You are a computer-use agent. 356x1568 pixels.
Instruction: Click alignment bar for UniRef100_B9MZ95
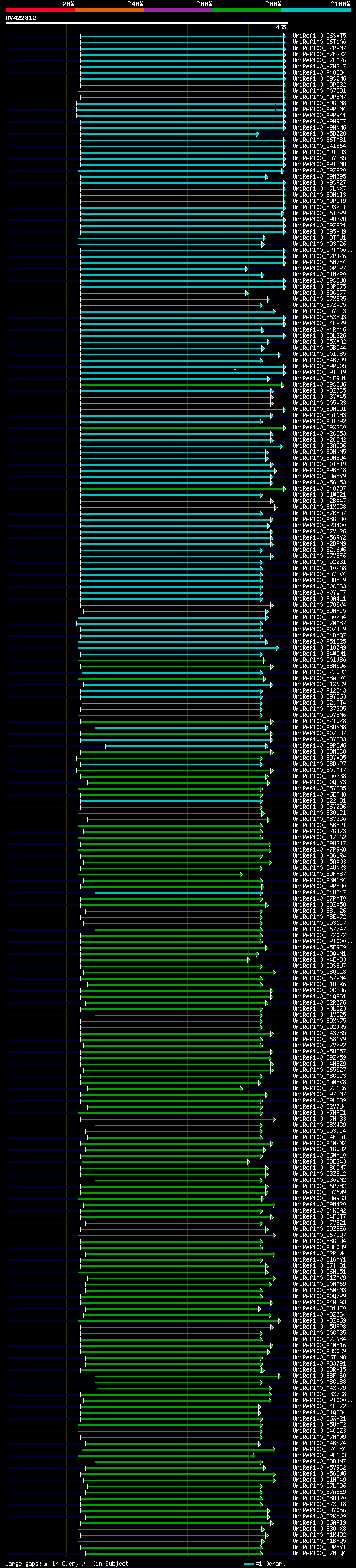pos(174,177)
